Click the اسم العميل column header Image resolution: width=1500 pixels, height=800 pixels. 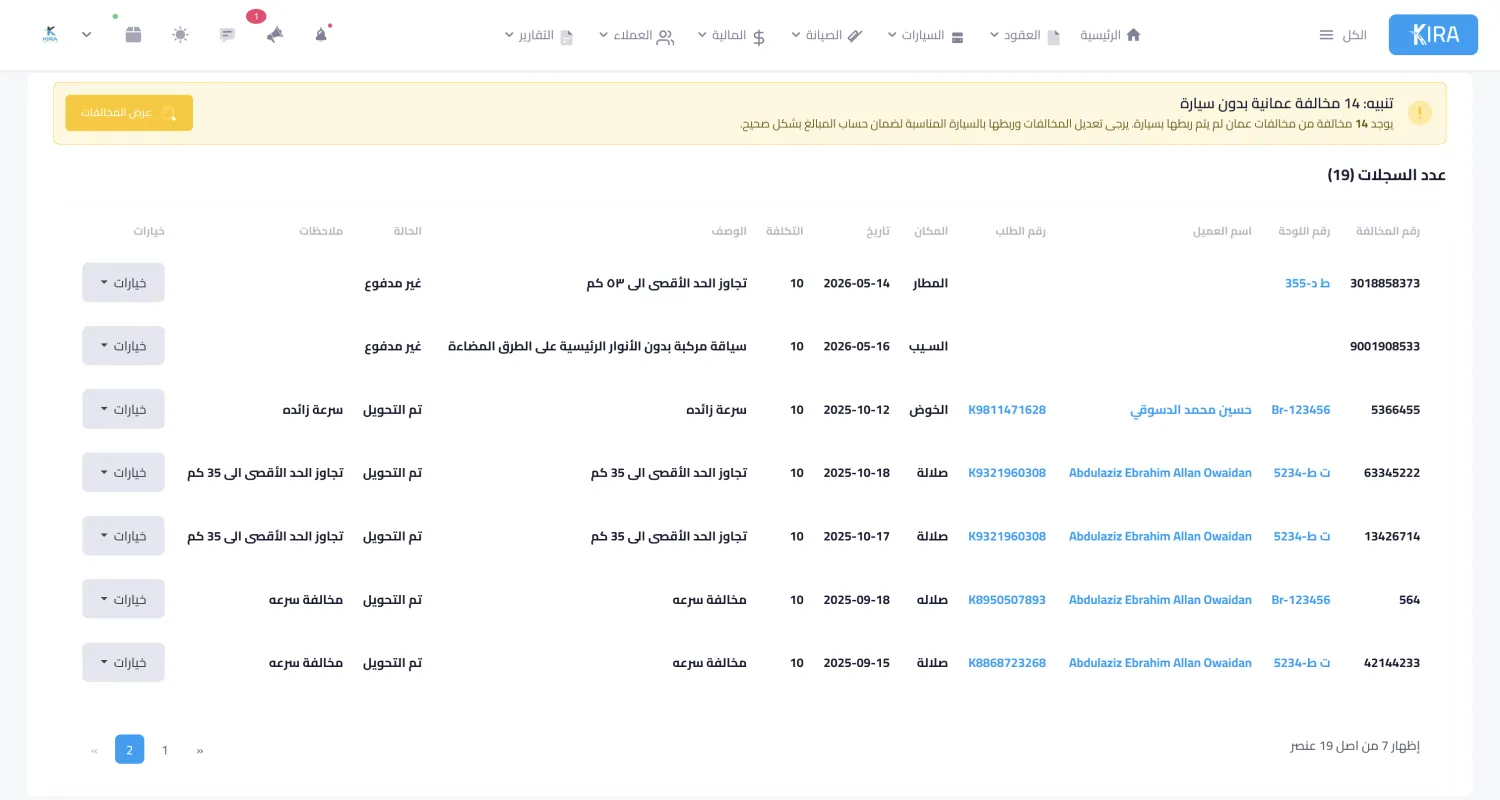pos(1222,231)
